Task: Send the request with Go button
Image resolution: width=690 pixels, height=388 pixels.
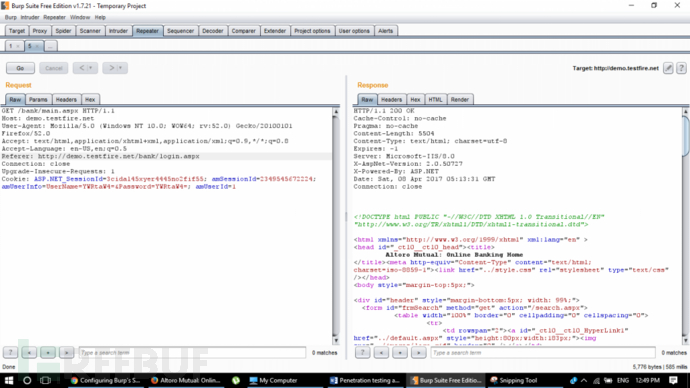Action: pyautogui.click(x=20, y=68)
